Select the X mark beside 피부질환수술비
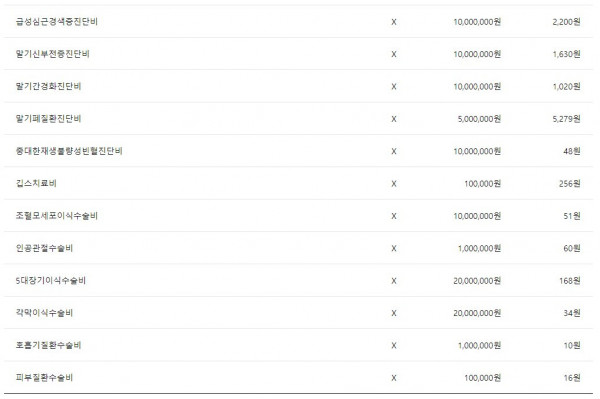Image resolution: width=600 pixels, height=399 pixels. click(x=394, y=378)
